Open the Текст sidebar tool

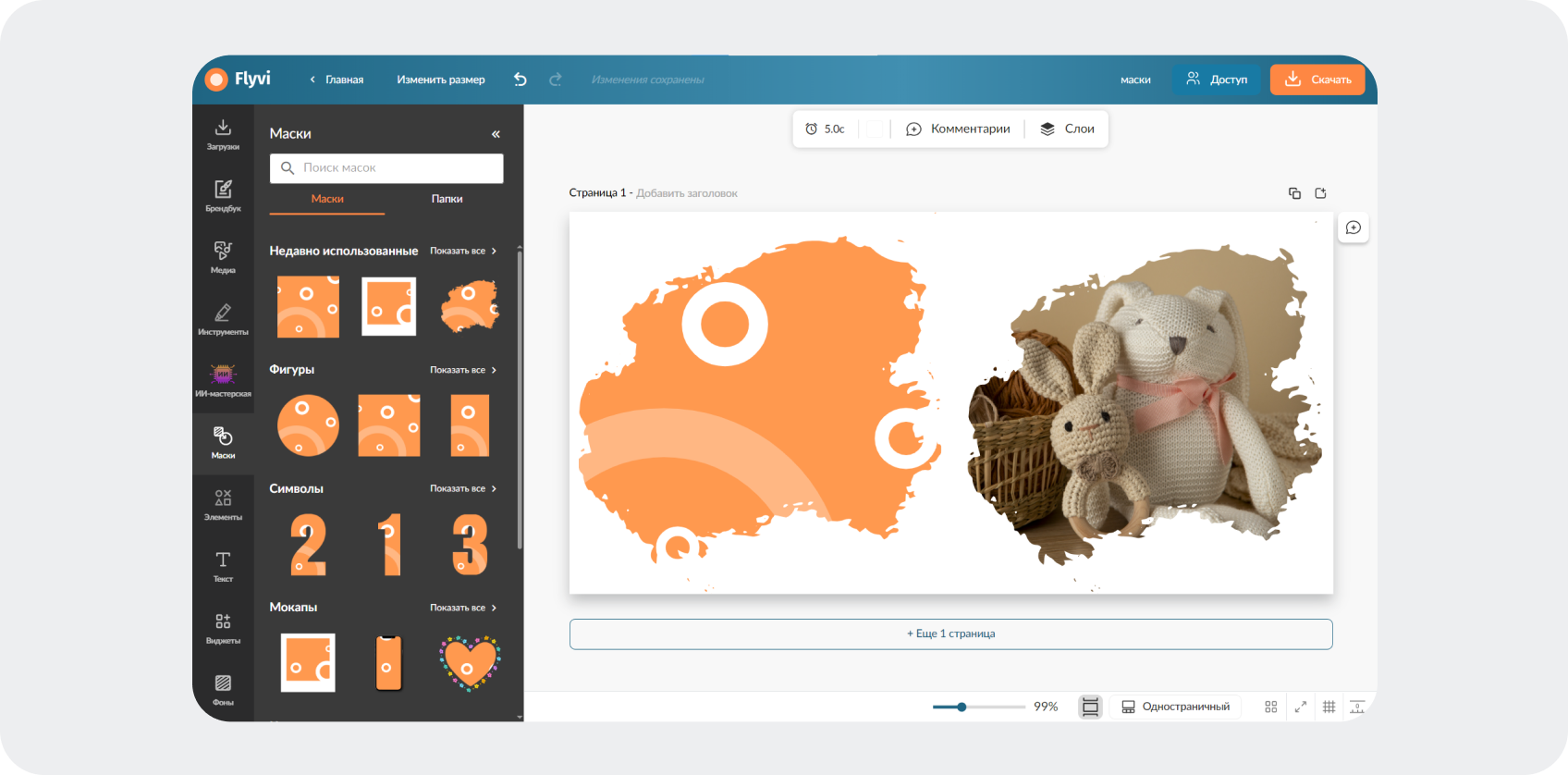(223, 566)
